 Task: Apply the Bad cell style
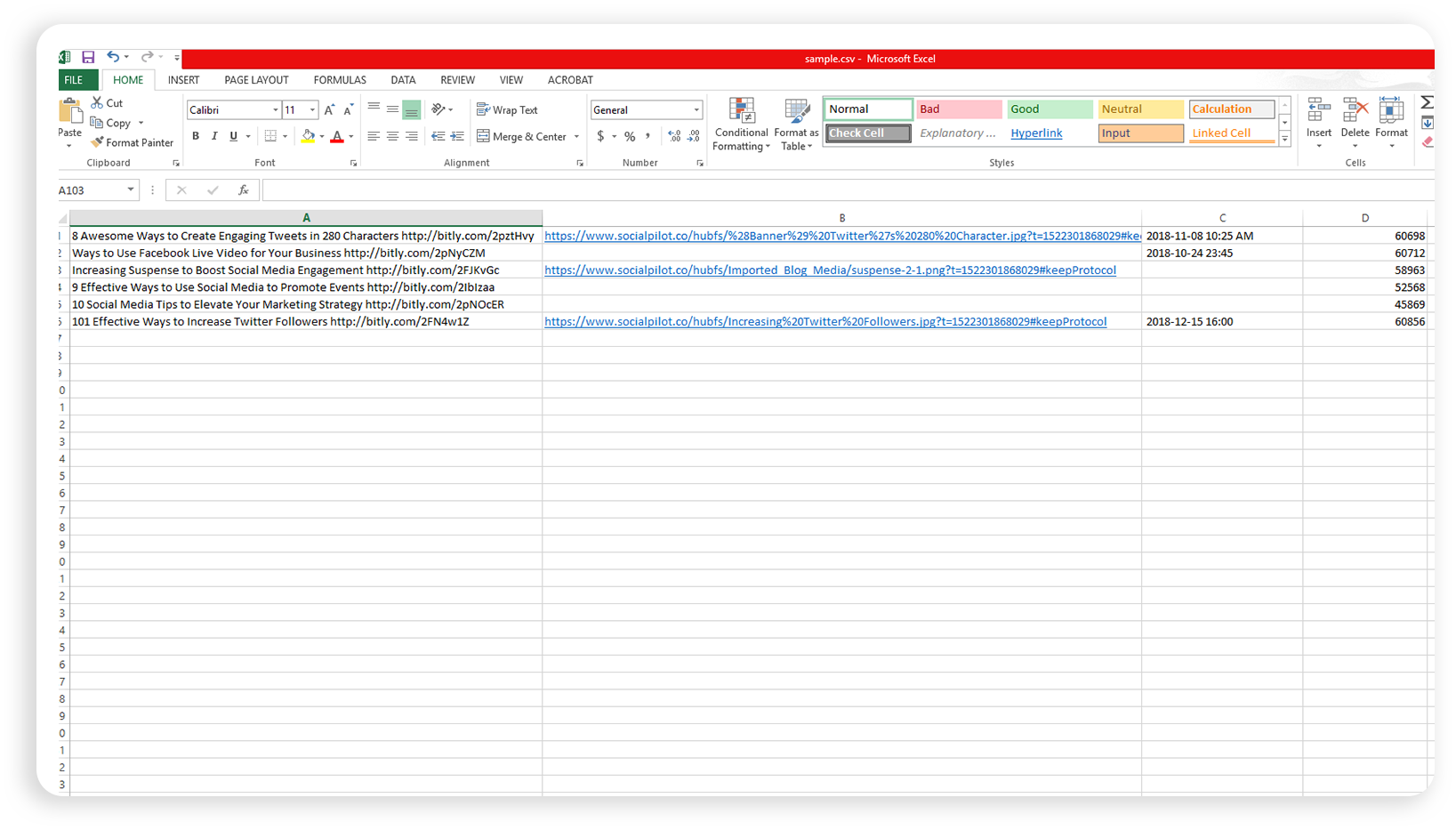pyautogui.click(x=959, y=109)
